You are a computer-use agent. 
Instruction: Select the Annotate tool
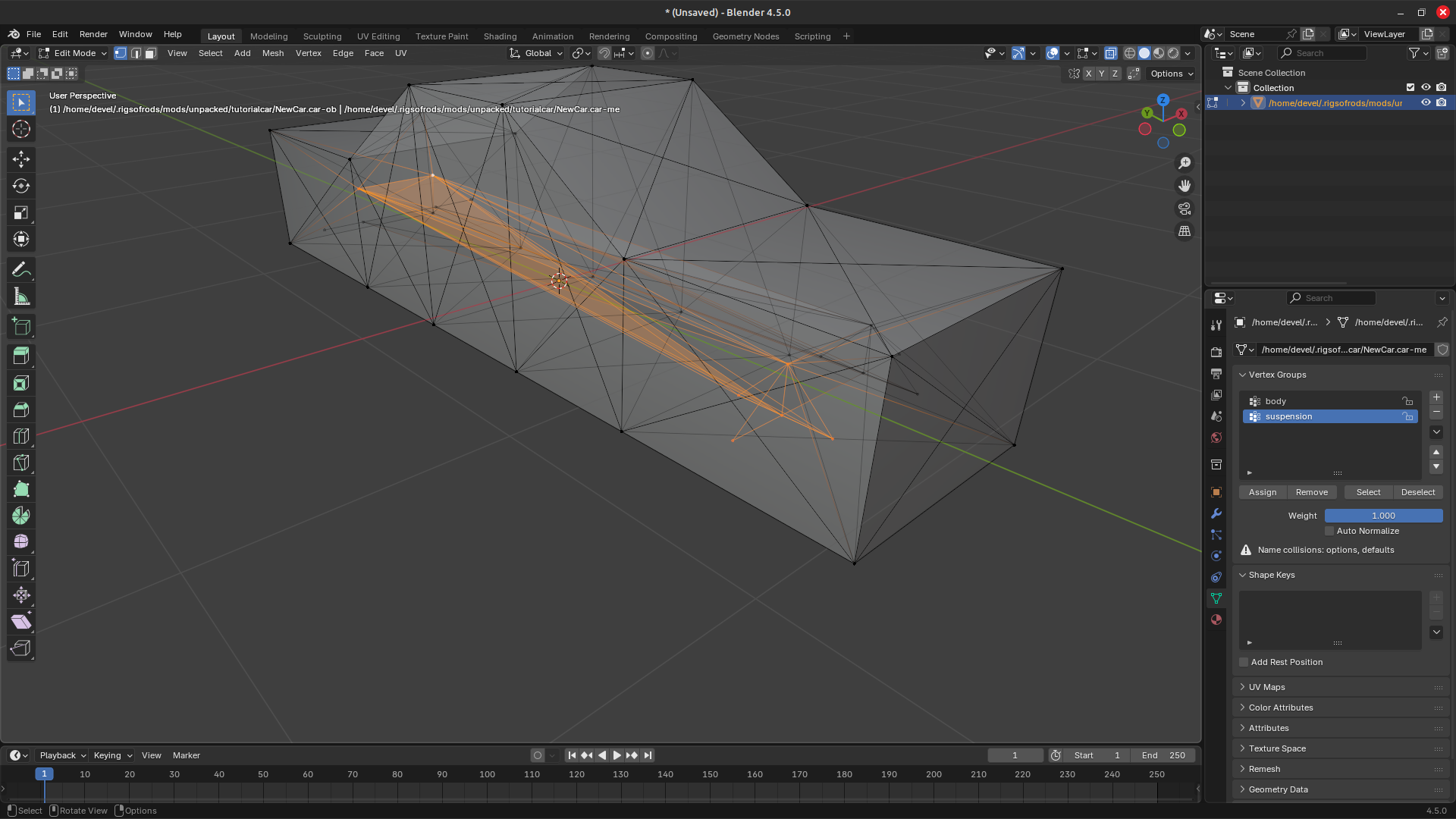(21, 270)
